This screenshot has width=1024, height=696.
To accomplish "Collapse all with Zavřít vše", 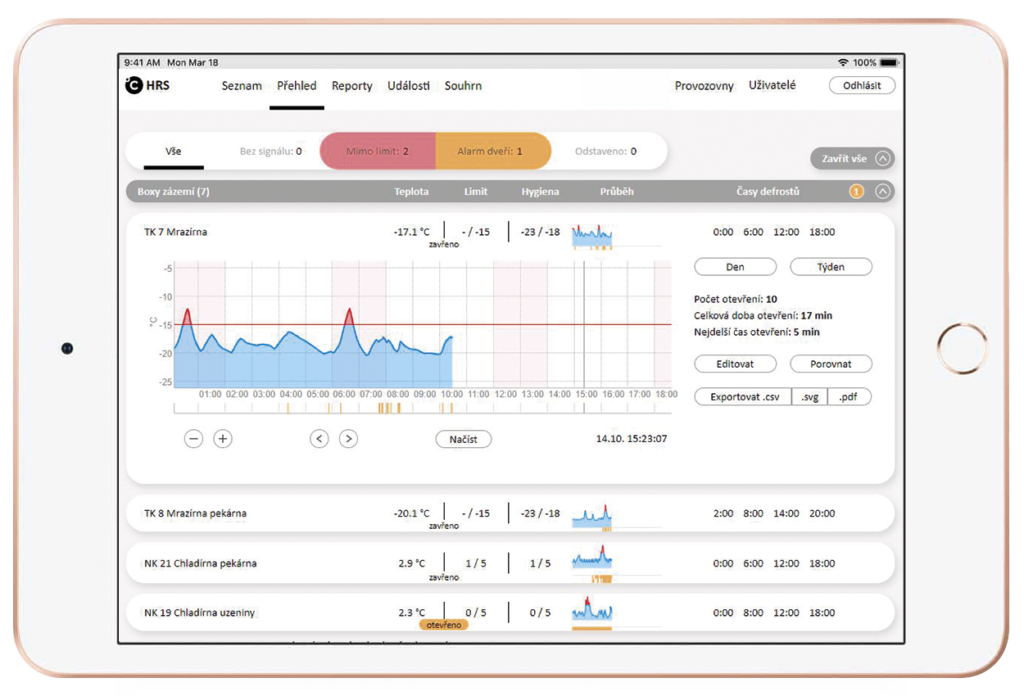I will click(x=852, y=158).
